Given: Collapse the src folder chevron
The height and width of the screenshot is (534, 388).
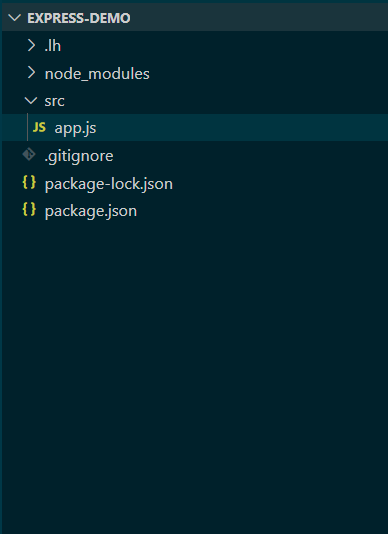Looking at the screenshot, I should click(x=31, y=100).
